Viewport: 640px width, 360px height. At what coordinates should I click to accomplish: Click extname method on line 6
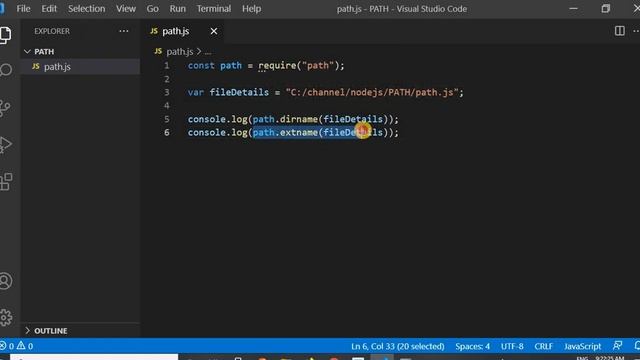(299, 132)
